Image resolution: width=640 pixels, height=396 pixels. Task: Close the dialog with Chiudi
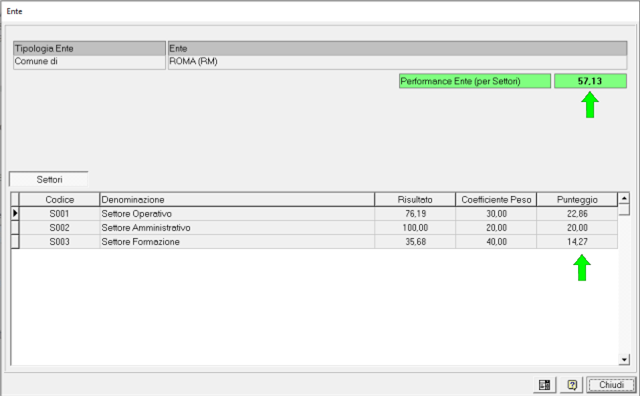[x=611, y=385]
